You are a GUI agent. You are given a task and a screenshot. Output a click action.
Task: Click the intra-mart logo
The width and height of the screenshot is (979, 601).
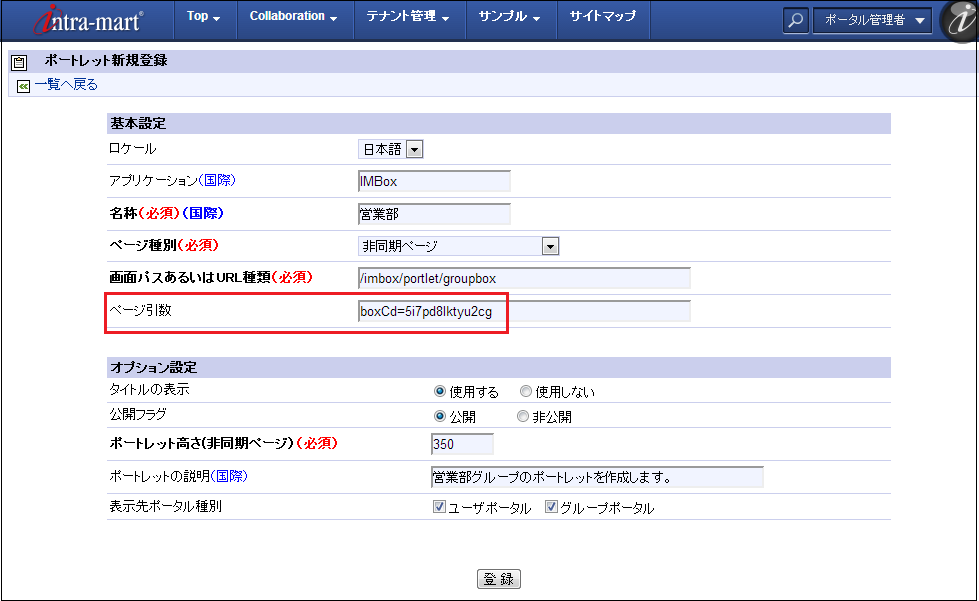[82, 19]
